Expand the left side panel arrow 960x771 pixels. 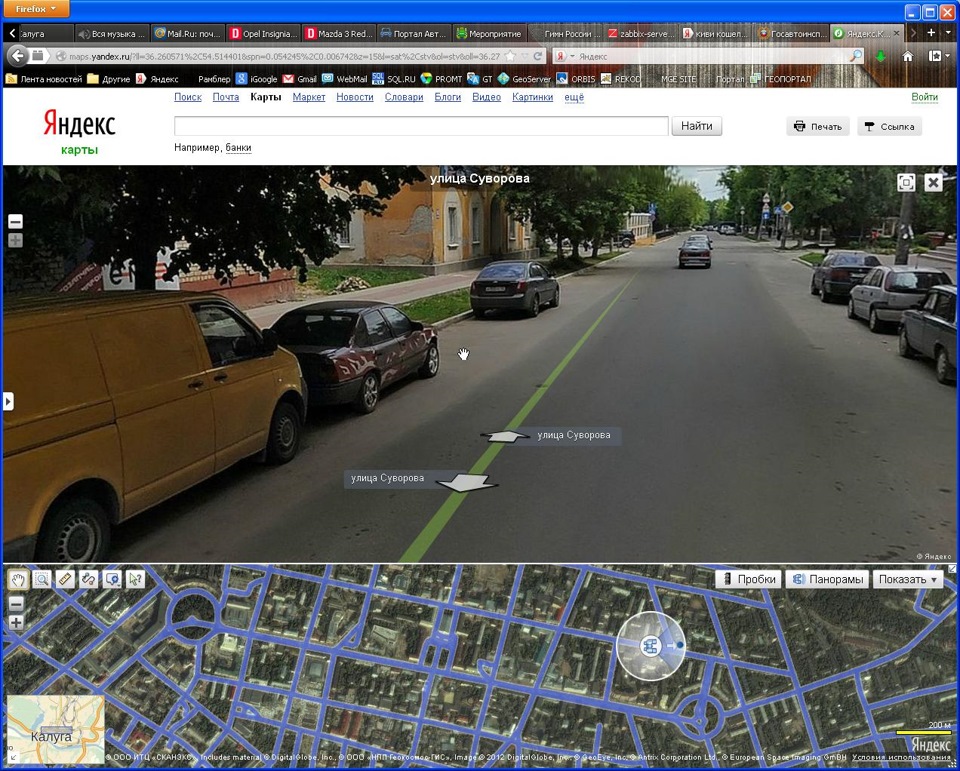click(8, 402)
